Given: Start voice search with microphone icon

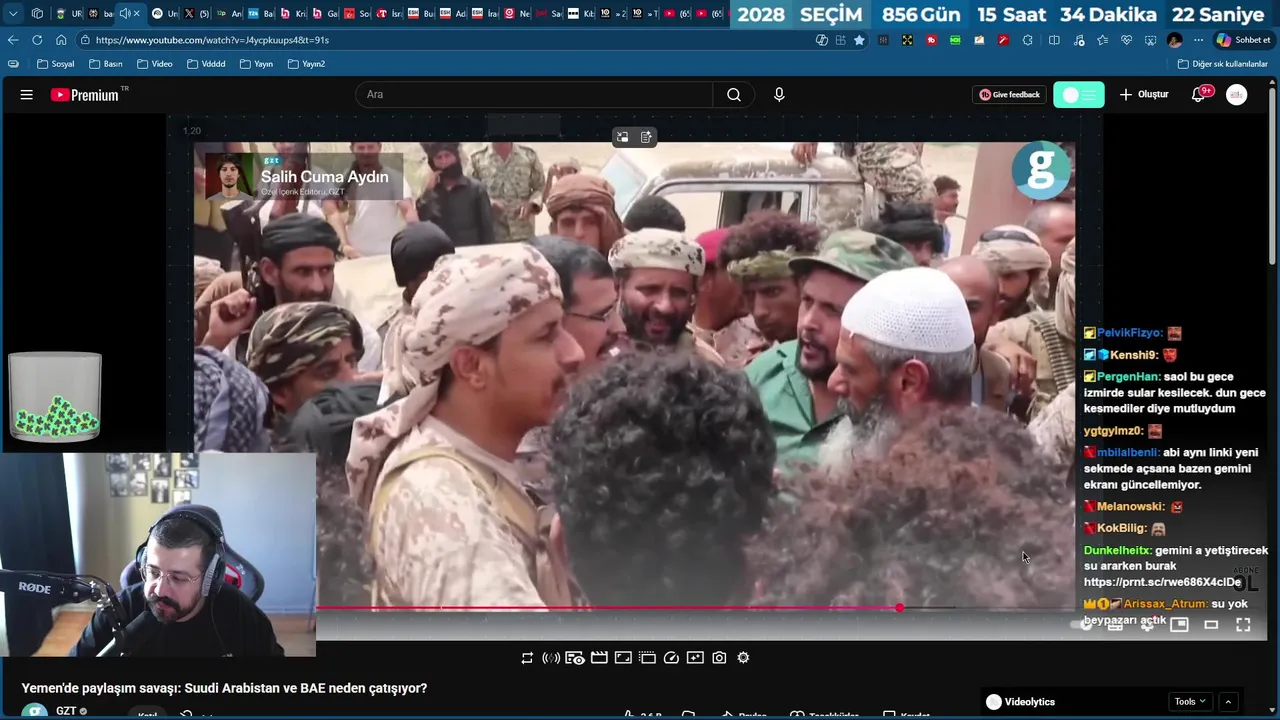Looking at the screenshot, I should point(779,94).
